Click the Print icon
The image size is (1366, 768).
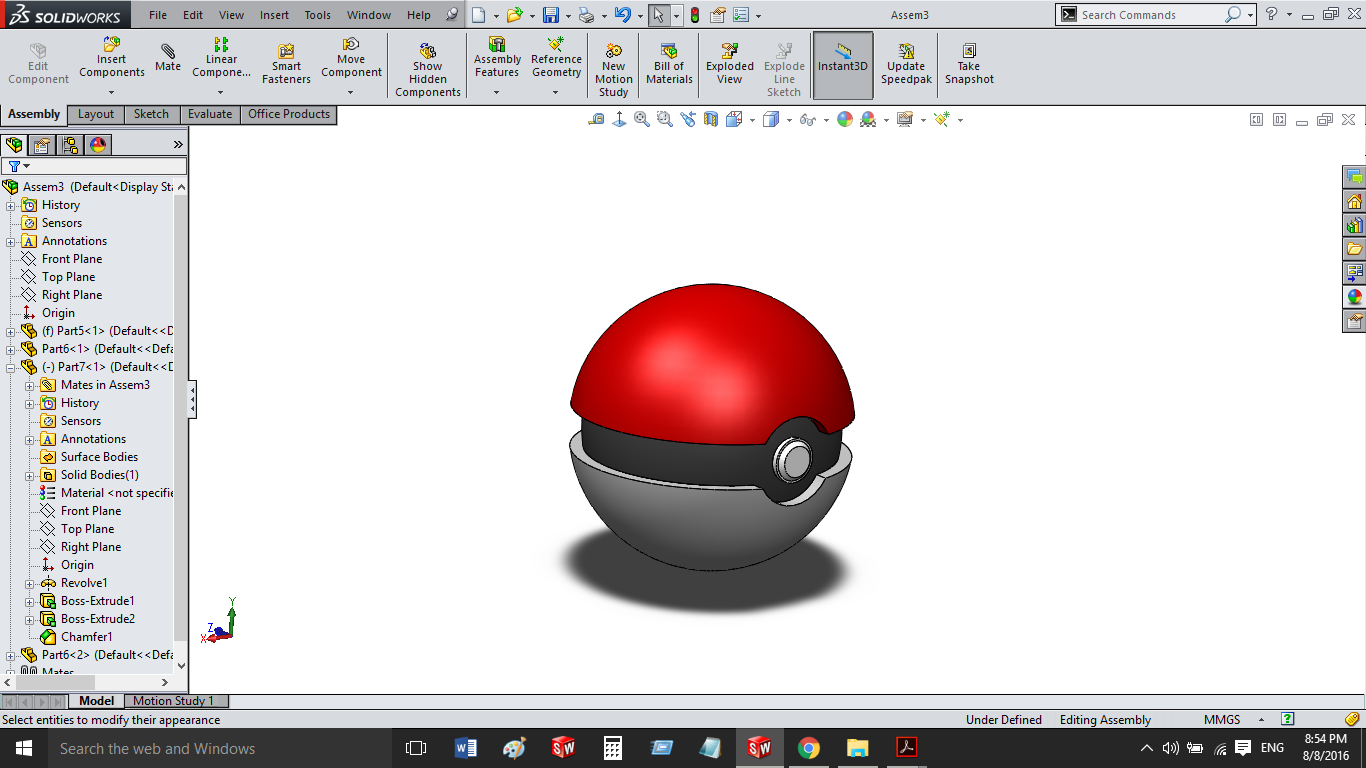pyautogui.click(x=587, y=15)
